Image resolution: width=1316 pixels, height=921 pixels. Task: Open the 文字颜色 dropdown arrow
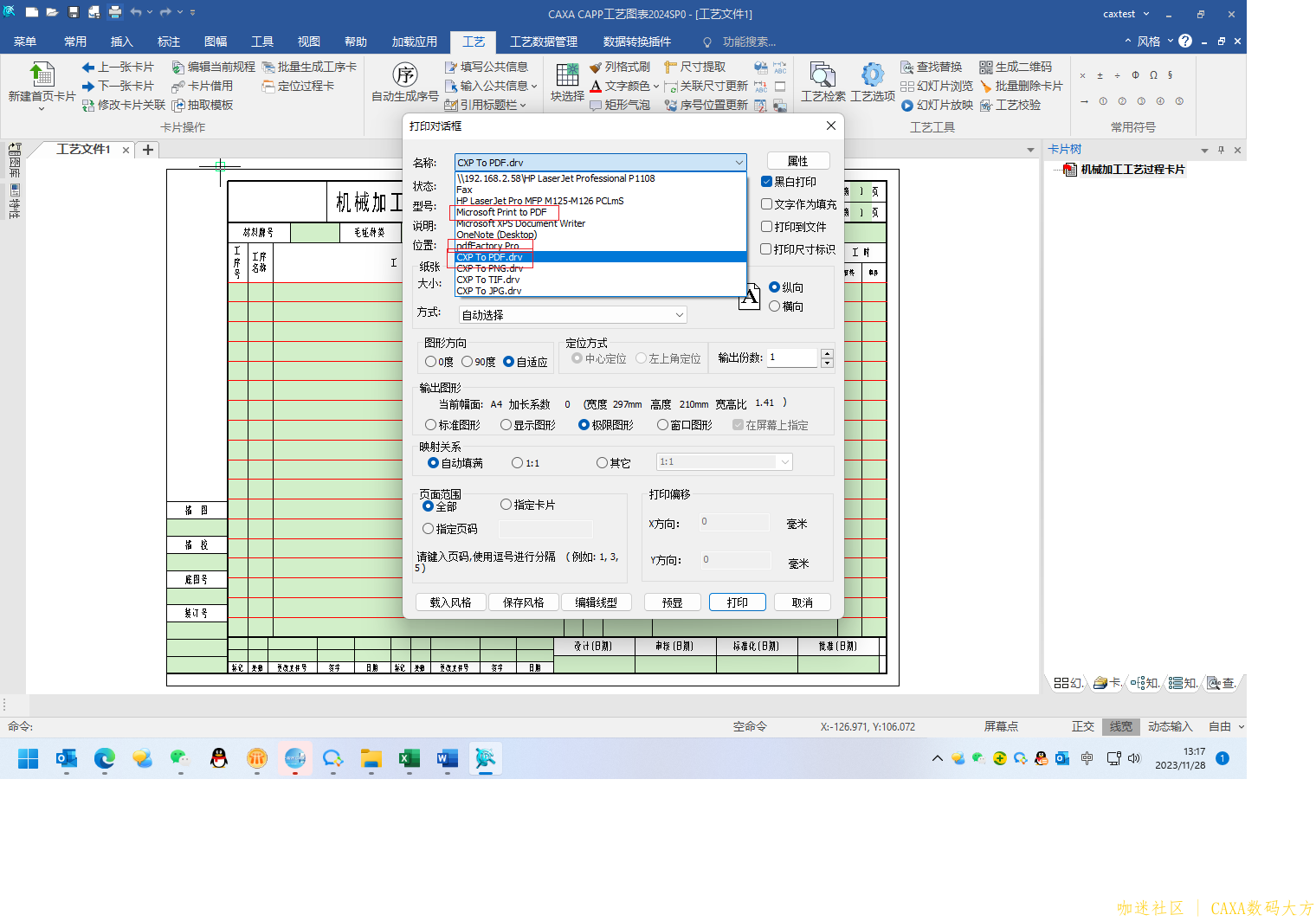[656, 87]
